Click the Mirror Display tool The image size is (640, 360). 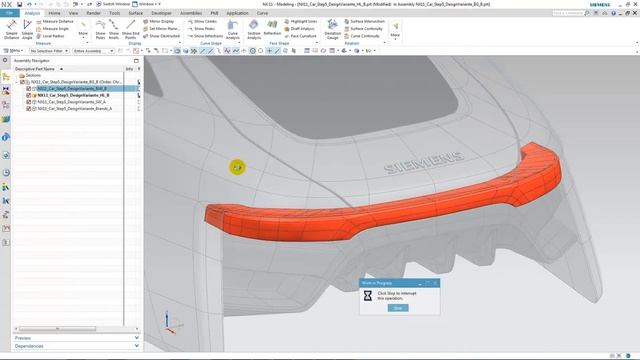pyautogui.click(x=158, y=21)
